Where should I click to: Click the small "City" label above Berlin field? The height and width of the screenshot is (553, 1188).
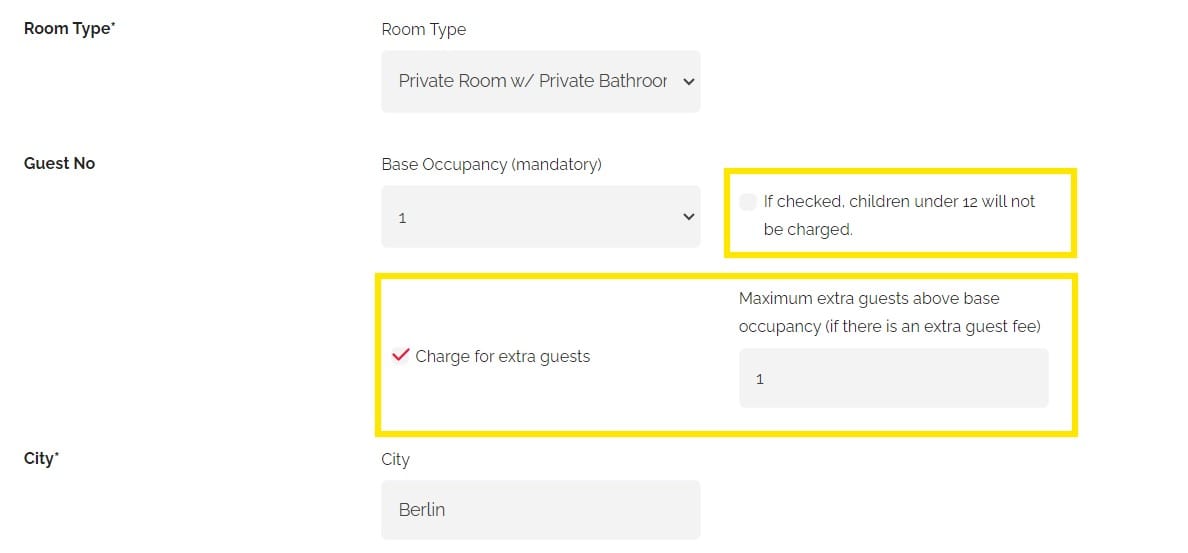395,459
